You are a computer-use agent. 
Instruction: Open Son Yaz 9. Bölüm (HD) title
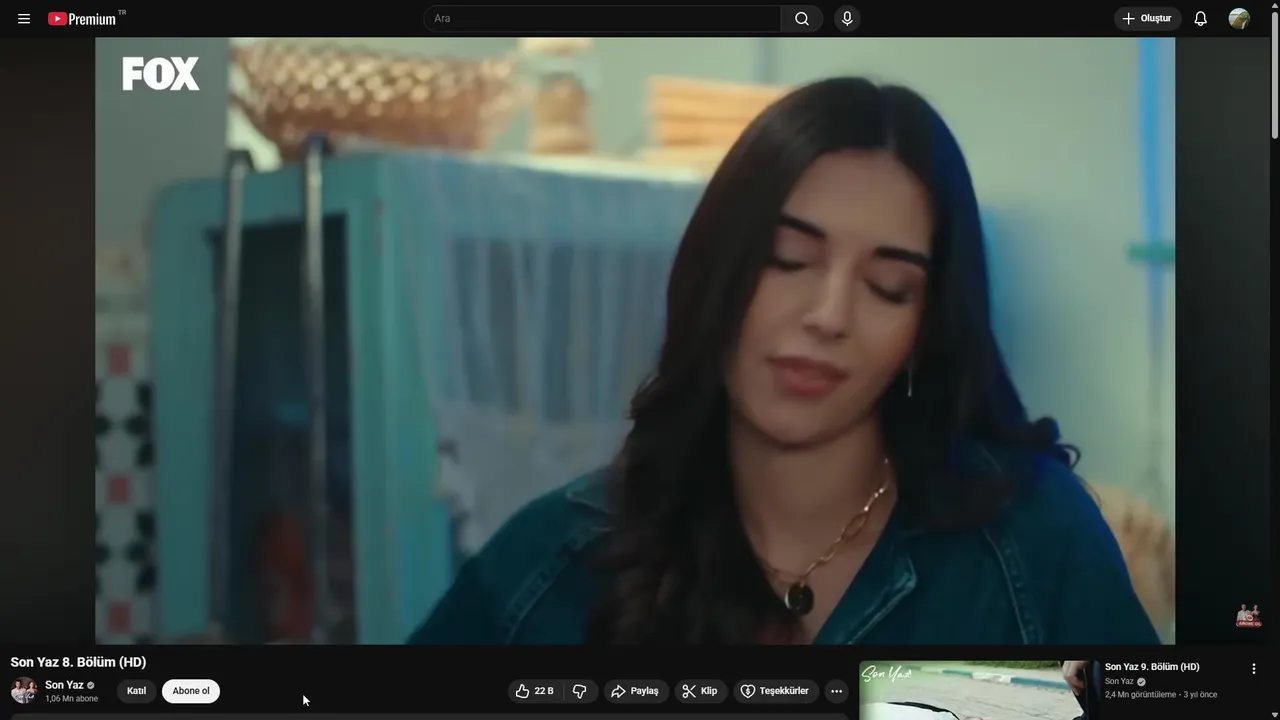(x=1152, y=667)
